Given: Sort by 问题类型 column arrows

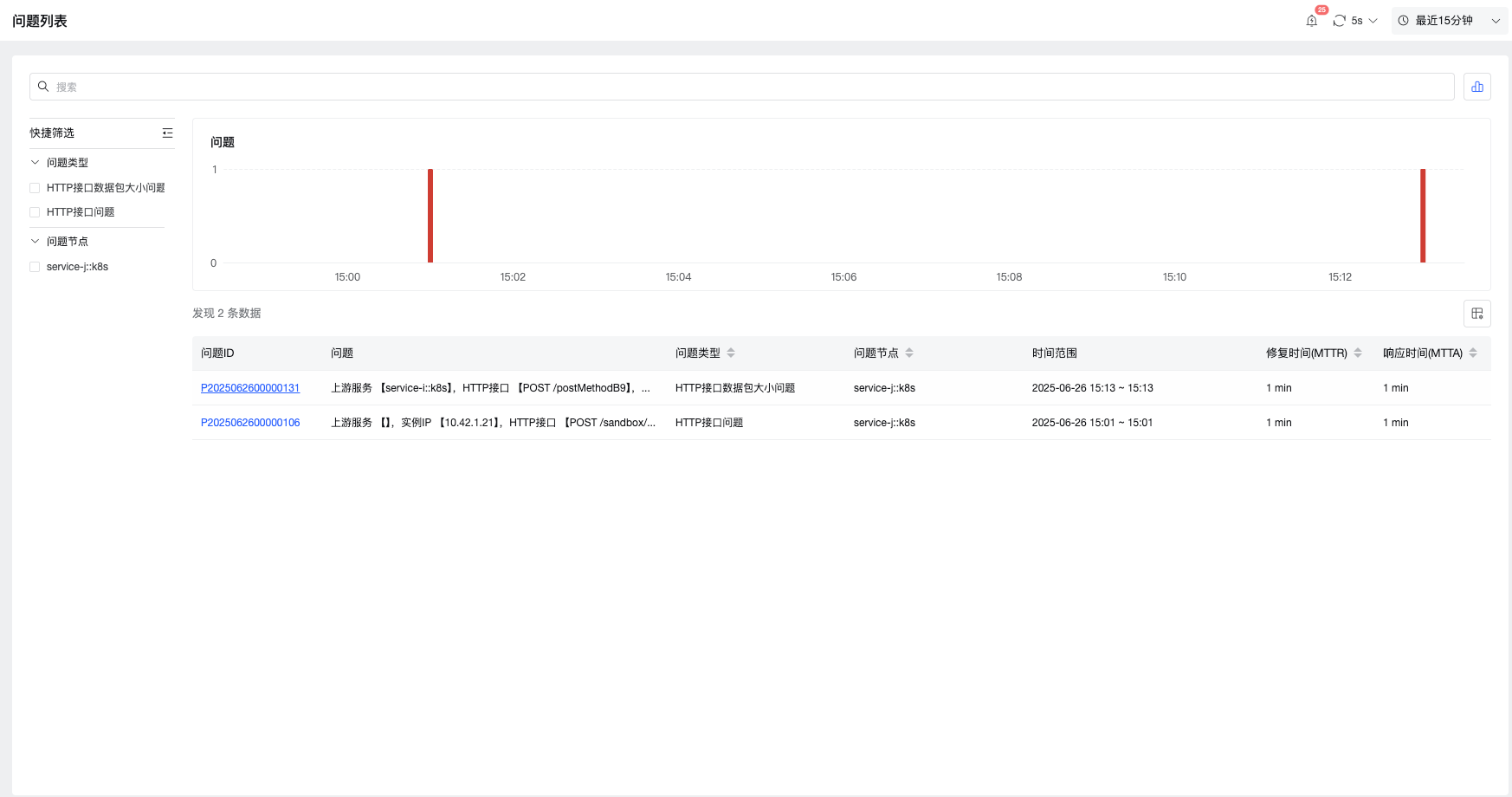Looking at the screenshot, I should (x=731, y=353).
